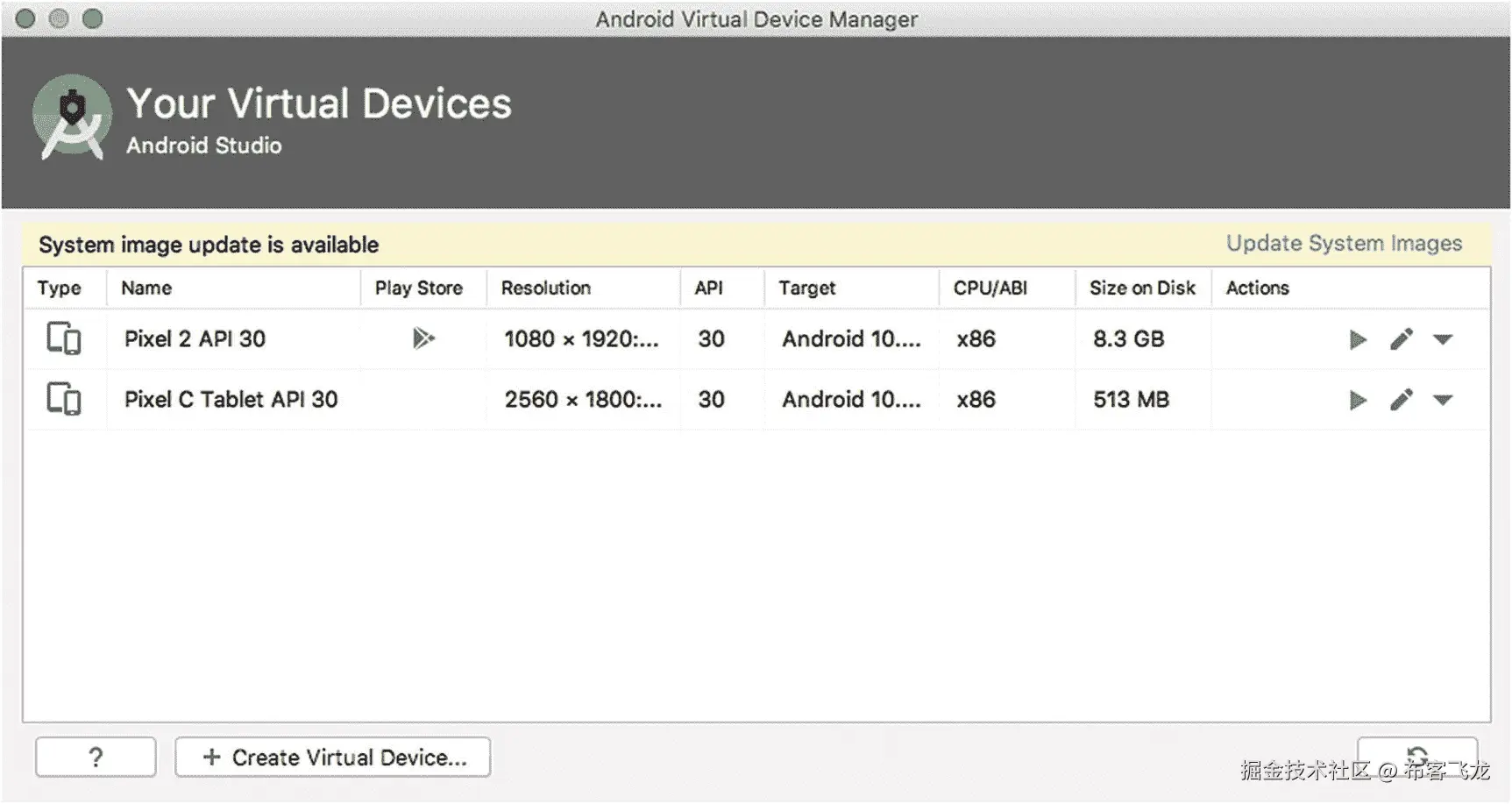This screenshot has width=1512, height=804.
Task: Click the Play Store icon for Pixel 2
Action: 423,338
